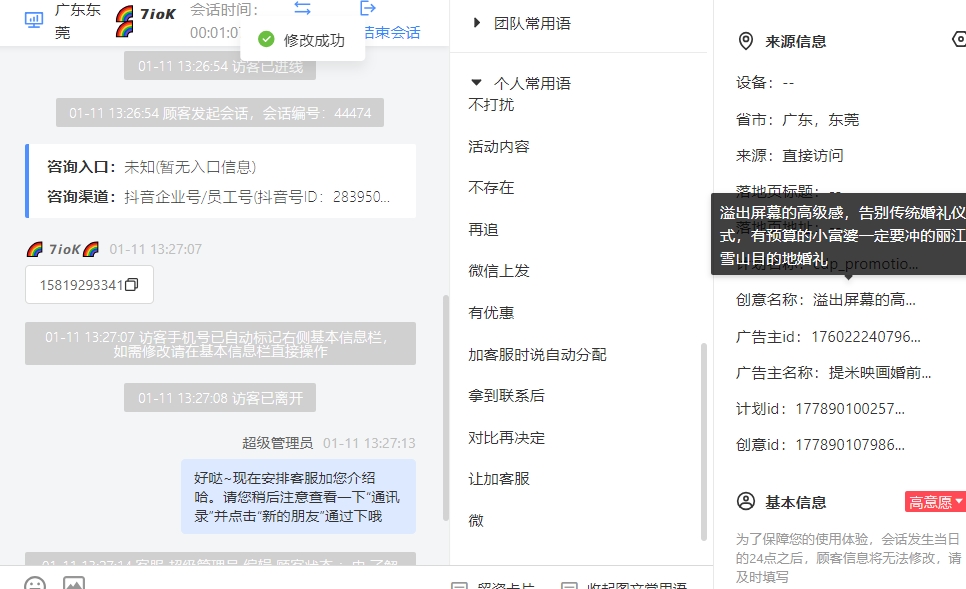Click the 广告主id 176022240796 field

tap(828, 337)
